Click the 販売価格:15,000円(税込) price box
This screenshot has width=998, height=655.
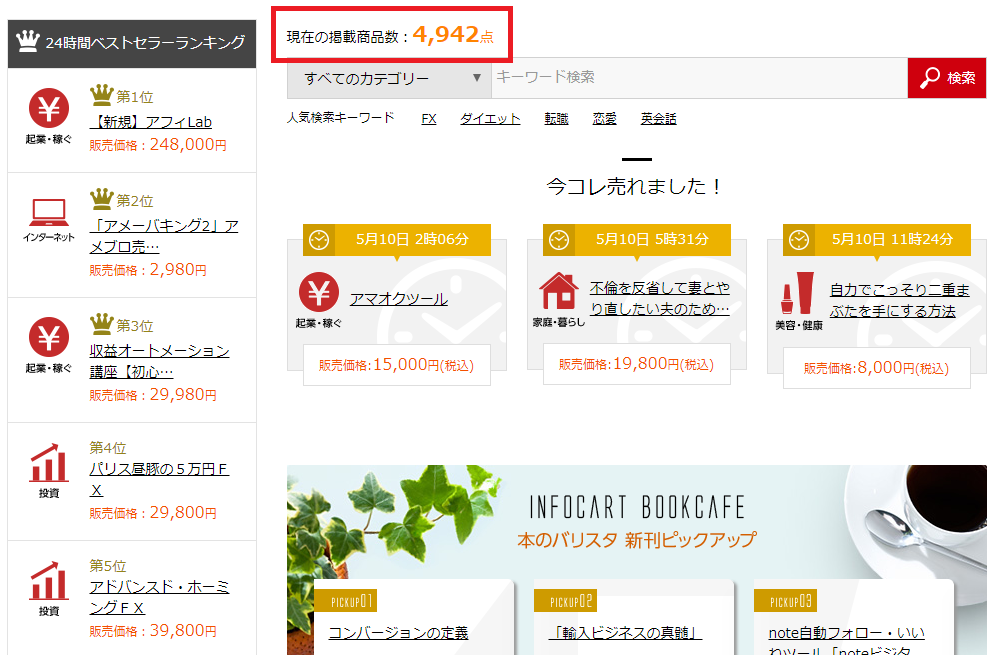397,365
